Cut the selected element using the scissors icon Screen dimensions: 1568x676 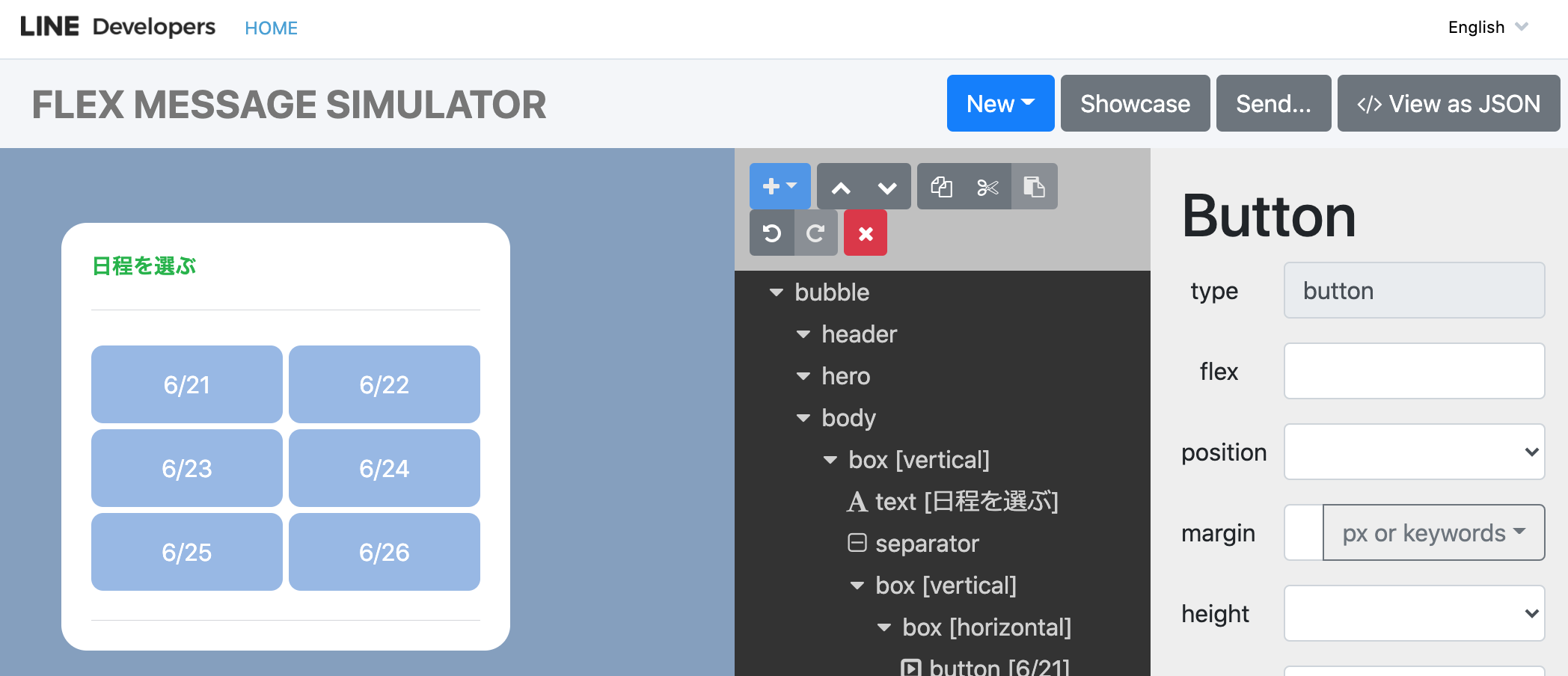(987, 186)
